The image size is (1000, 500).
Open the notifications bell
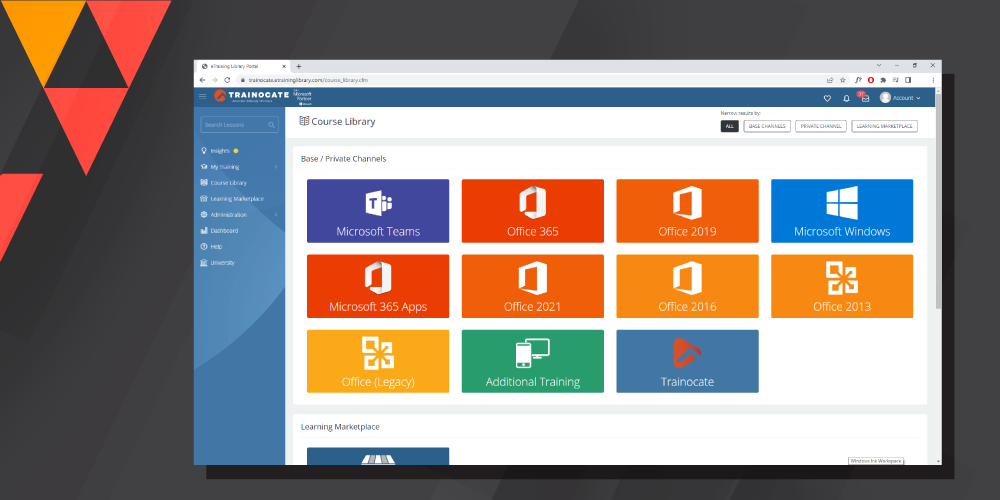coord(846,98)
